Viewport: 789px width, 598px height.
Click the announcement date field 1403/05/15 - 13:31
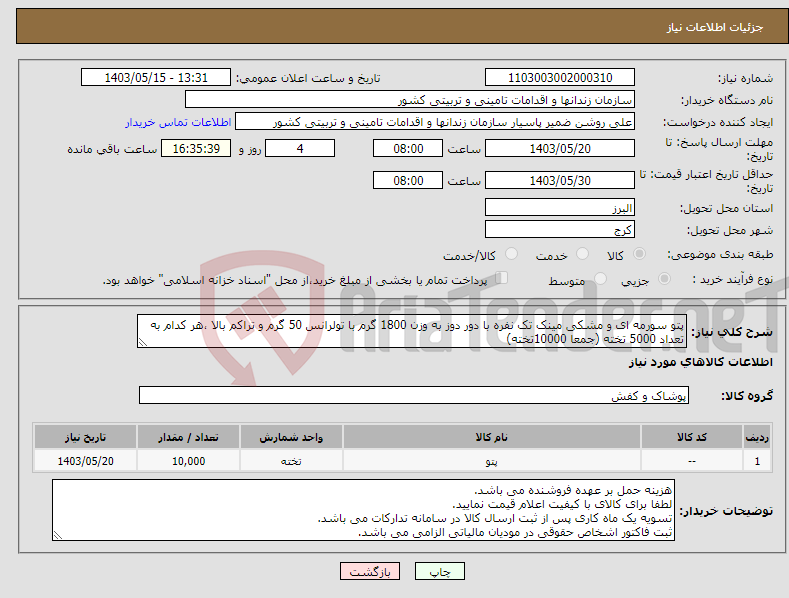(155, 78)
